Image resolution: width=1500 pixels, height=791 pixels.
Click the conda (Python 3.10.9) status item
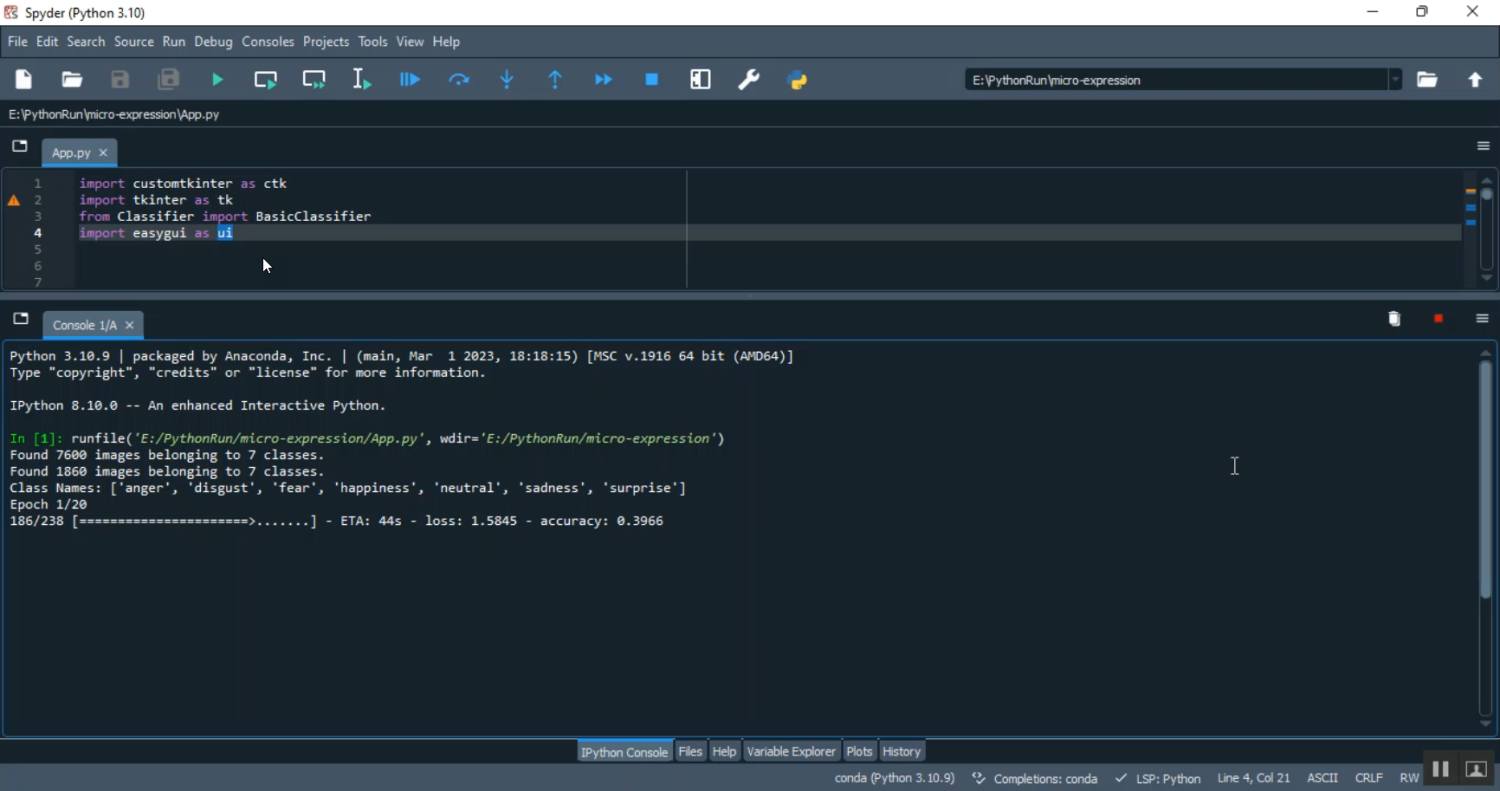[x=894, y=778]
